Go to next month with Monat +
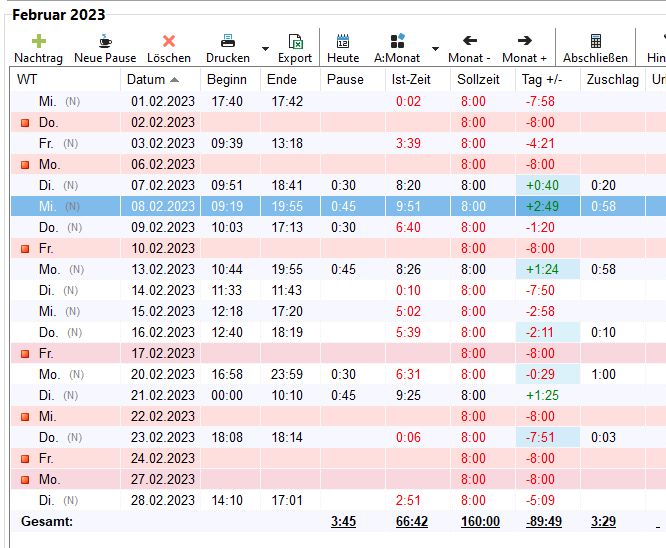This screenshot has width=666, height=548. coord(524,42)
